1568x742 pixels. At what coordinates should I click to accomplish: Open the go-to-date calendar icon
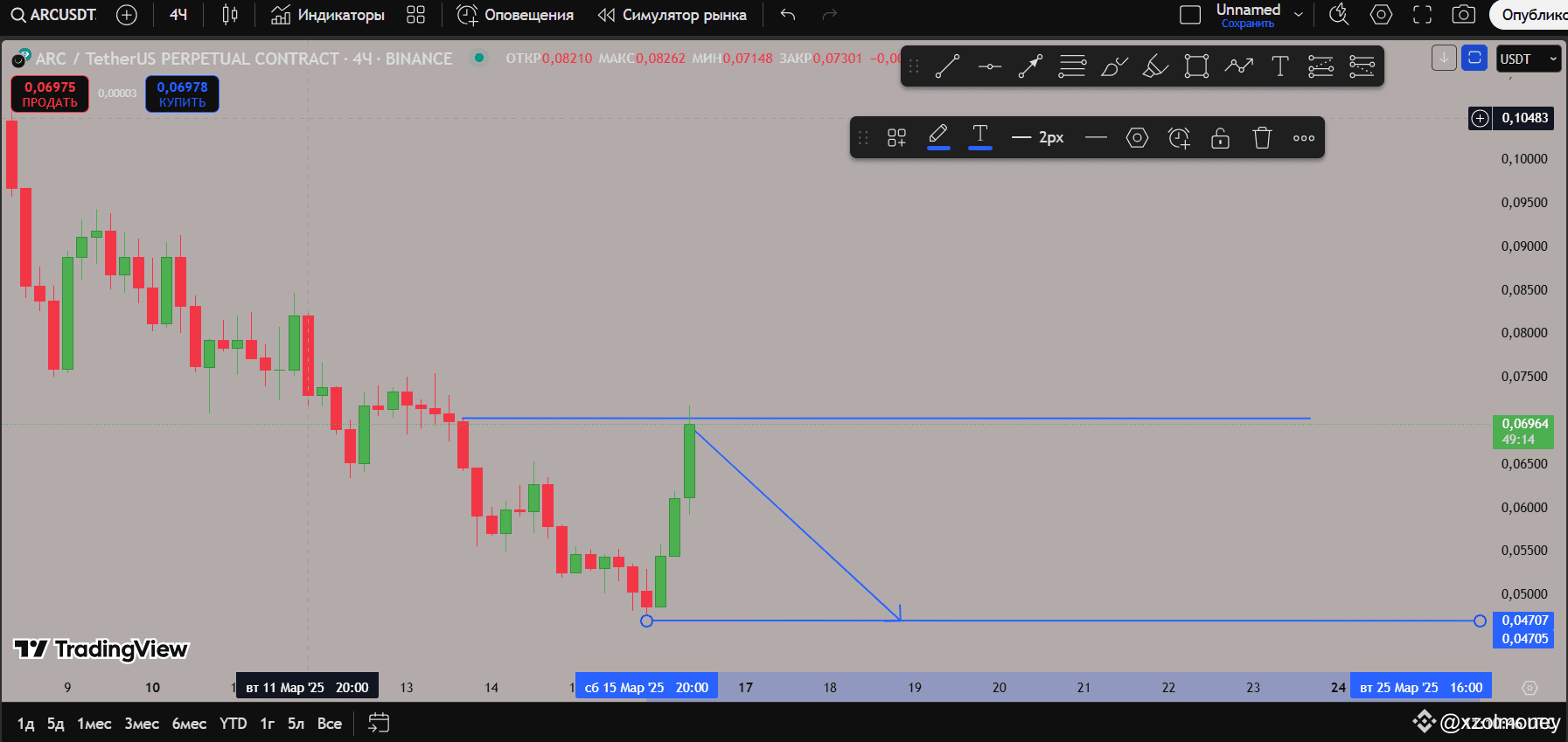pyautogui.click(x=379, y=723)
